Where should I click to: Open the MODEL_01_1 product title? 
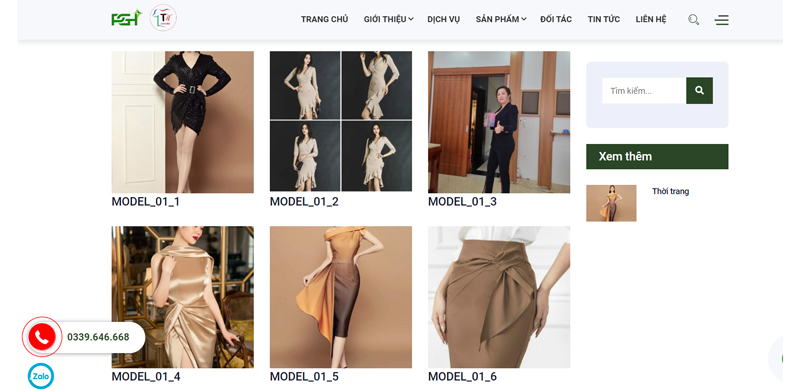pyautogui.click(x=145, y=202)
